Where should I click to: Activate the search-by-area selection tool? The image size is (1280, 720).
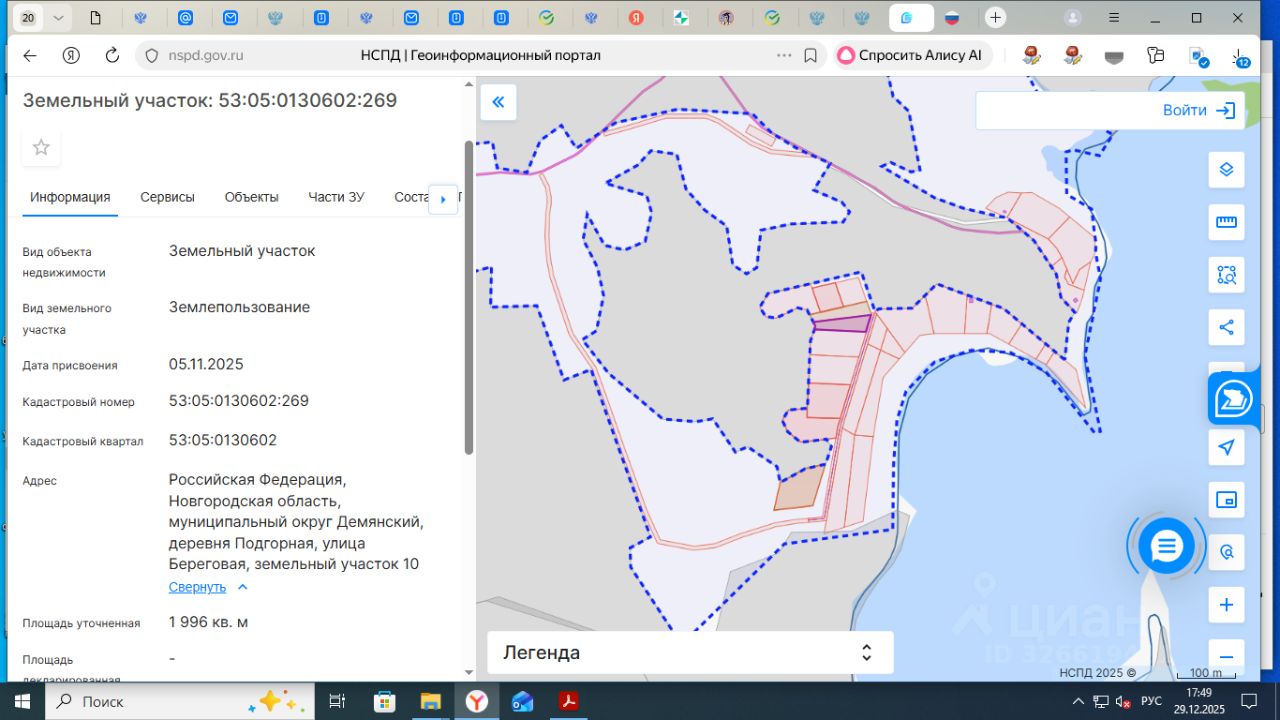tap(1226, 274)
